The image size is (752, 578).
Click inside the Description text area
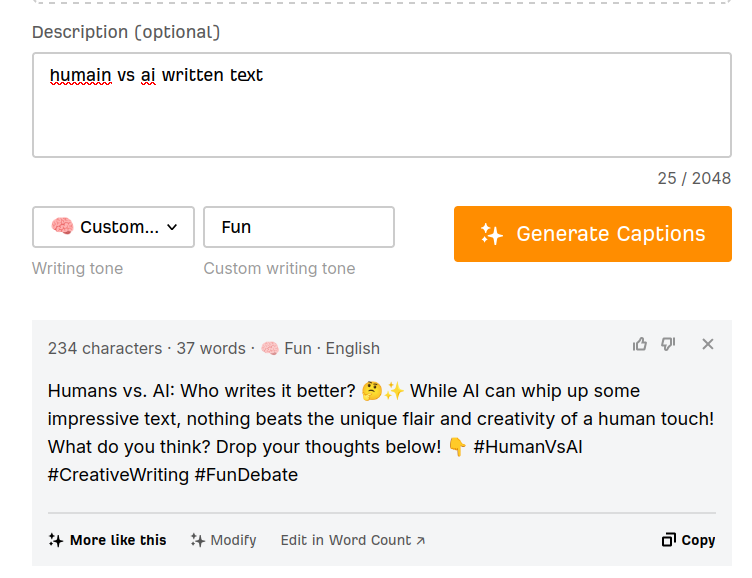click(x=382, y=105)
